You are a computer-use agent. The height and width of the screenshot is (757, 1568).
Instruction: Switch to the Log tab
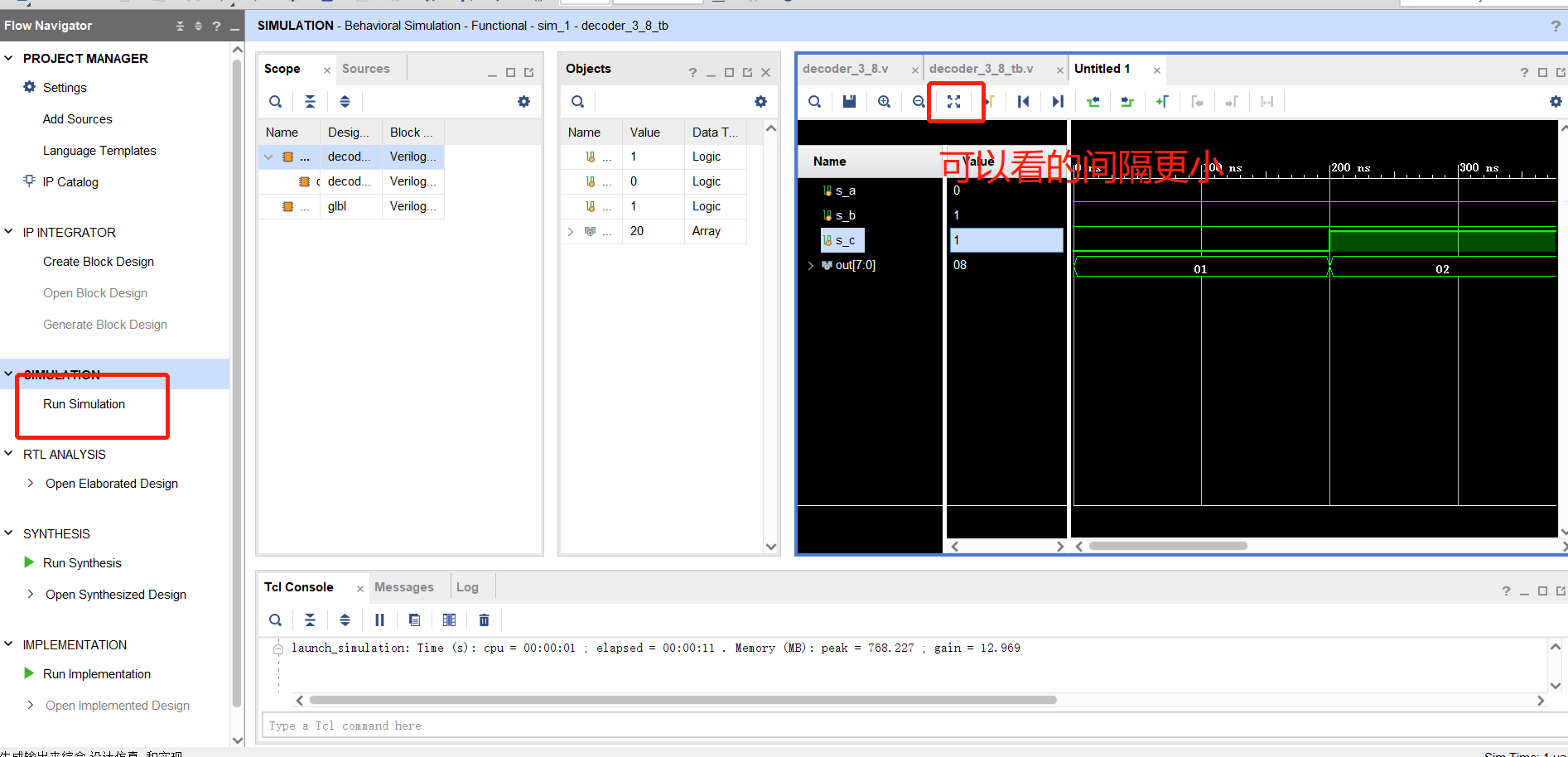coord(467,587)
